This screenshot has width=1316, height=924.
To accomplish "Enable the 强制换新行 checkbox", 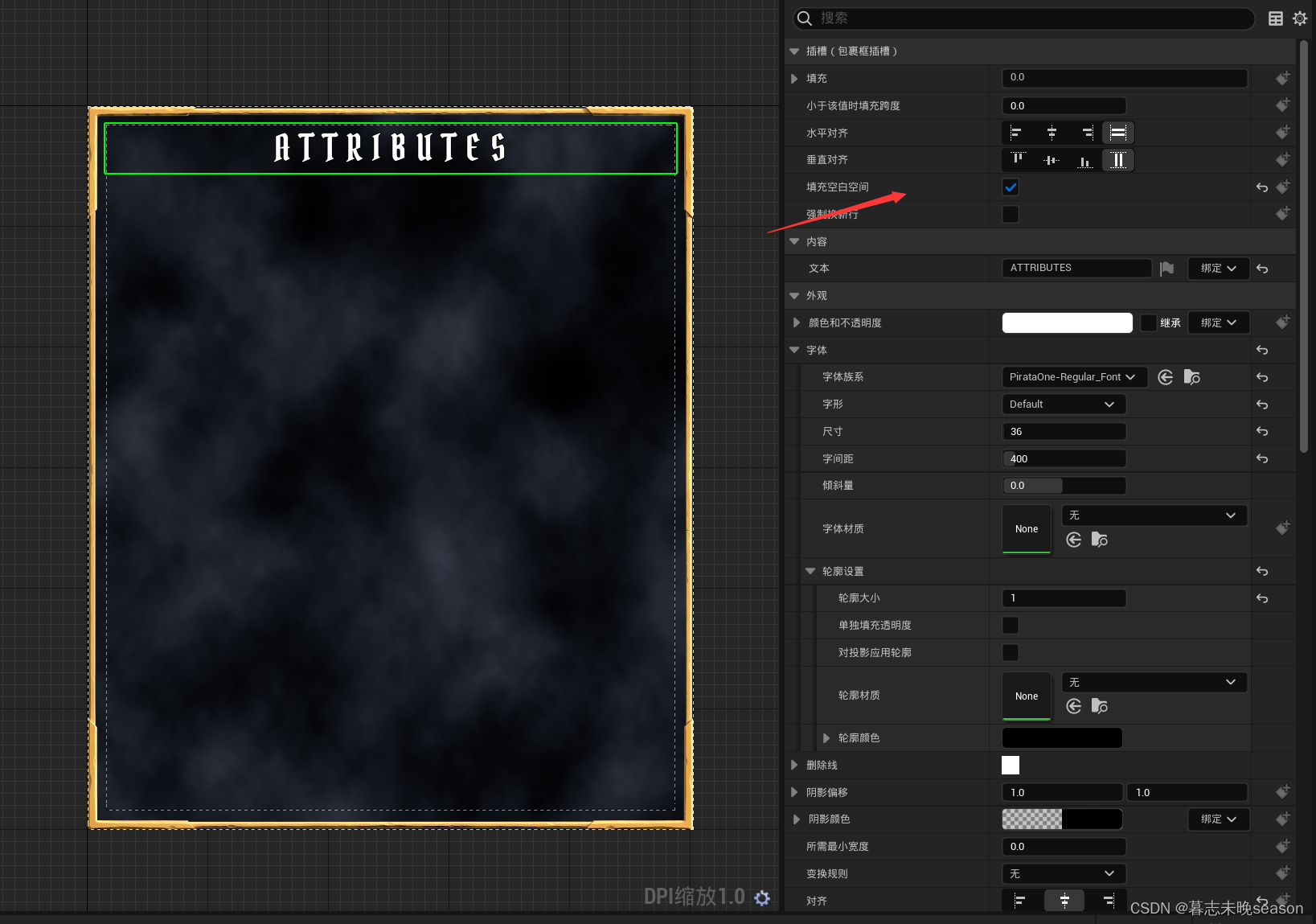I will click(1011, 214).
